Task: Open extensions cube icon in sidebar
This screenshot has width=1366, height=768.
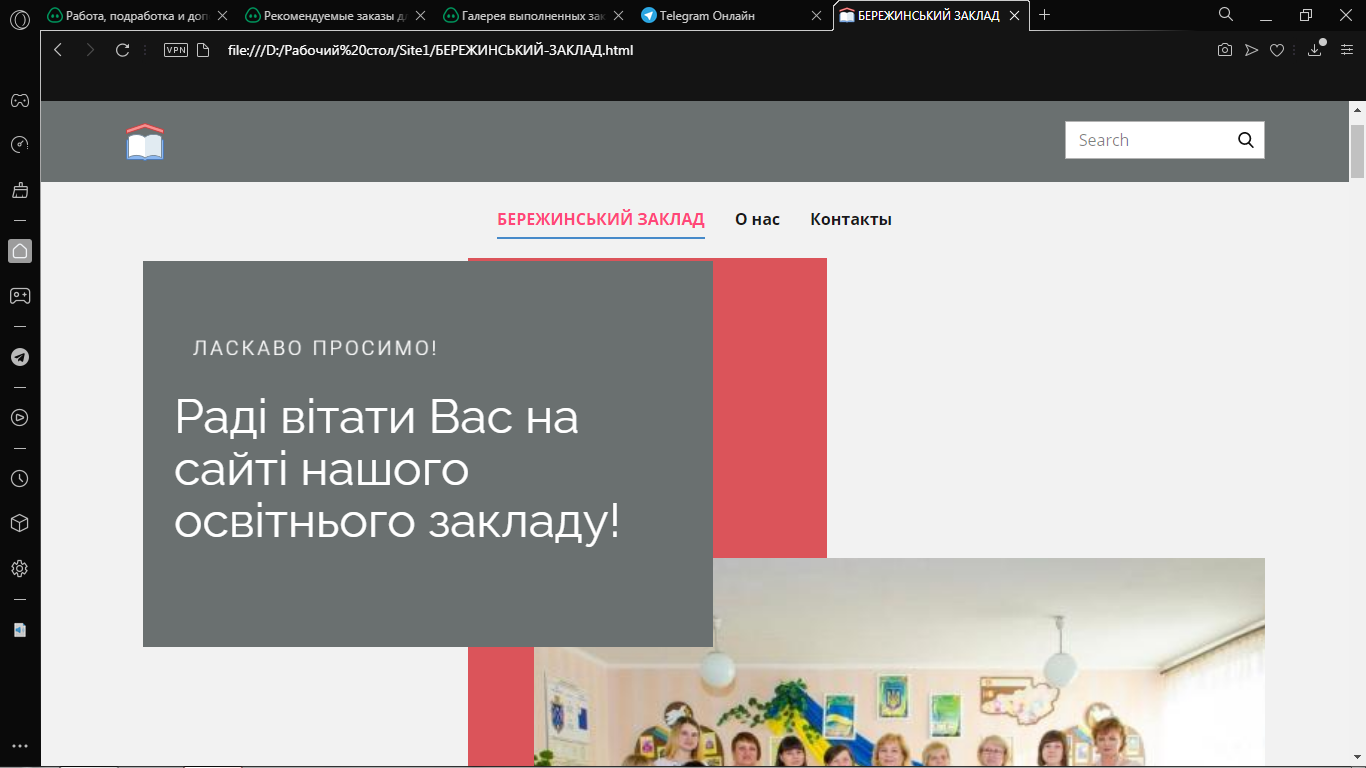Action: coord(19,523)
